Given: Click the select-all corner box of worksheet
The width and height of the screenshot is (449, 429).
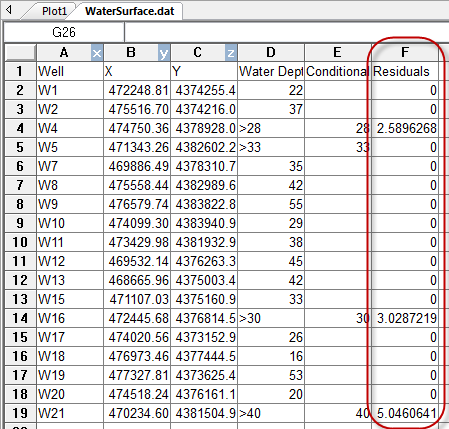Looking at the screenshot, I should 20,53.
